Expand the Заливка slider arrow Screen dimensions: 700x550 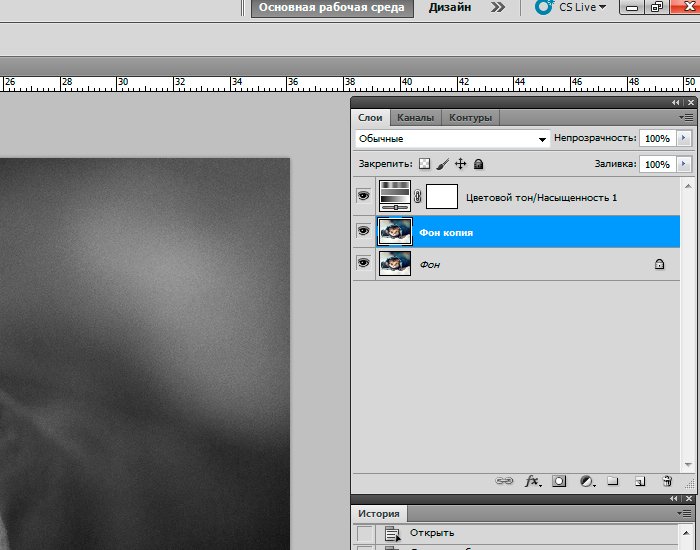click(x=684, y=164)
